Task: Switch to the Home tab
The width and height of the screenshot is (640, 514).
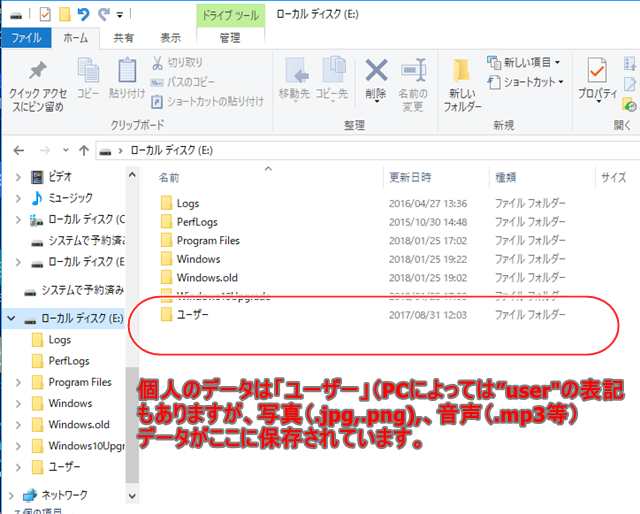Action: tap(76, 38)
